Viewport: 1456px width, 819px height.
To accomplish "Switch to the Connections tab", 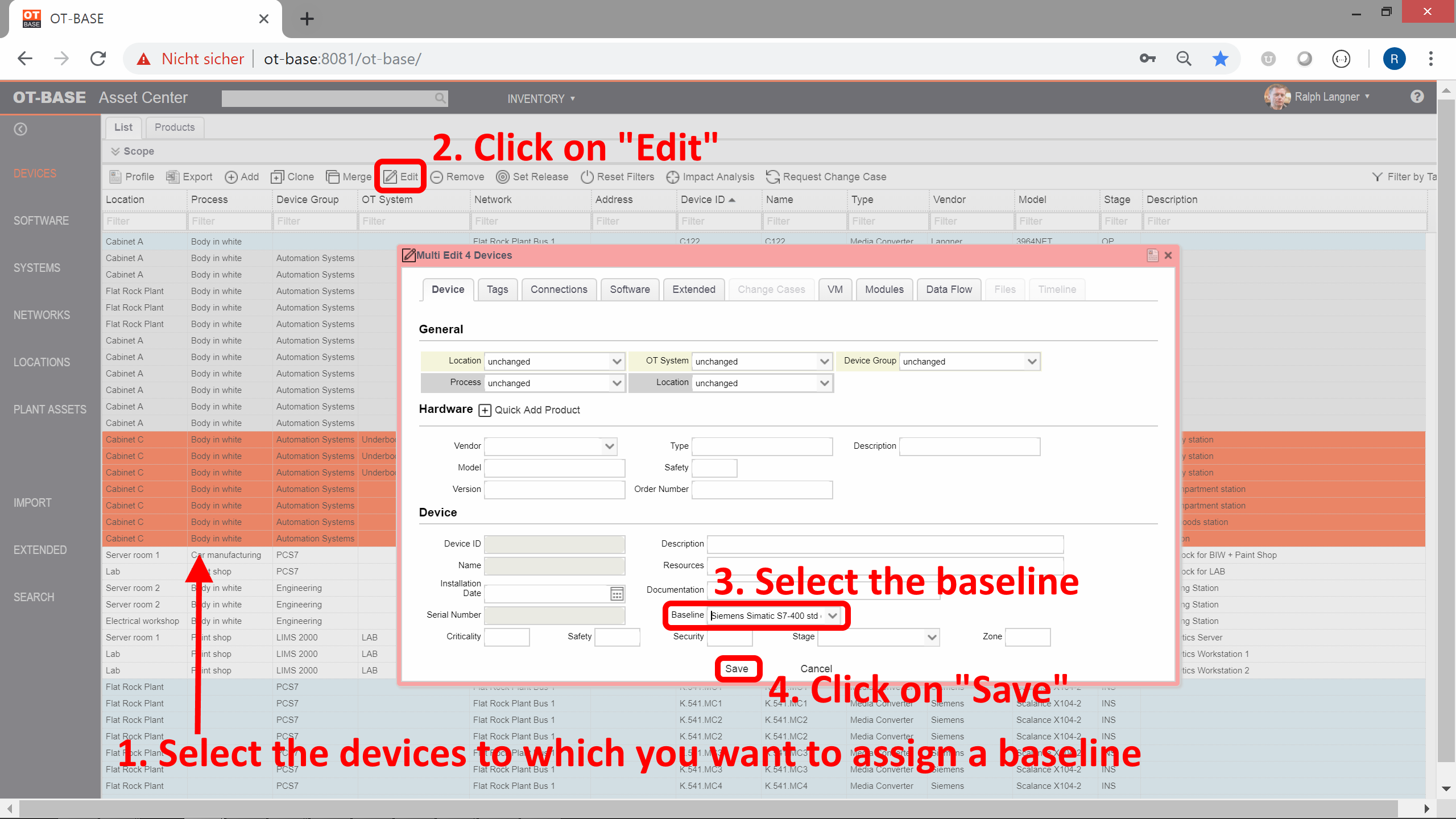I will pyautogui.click(x=559, y=289).
